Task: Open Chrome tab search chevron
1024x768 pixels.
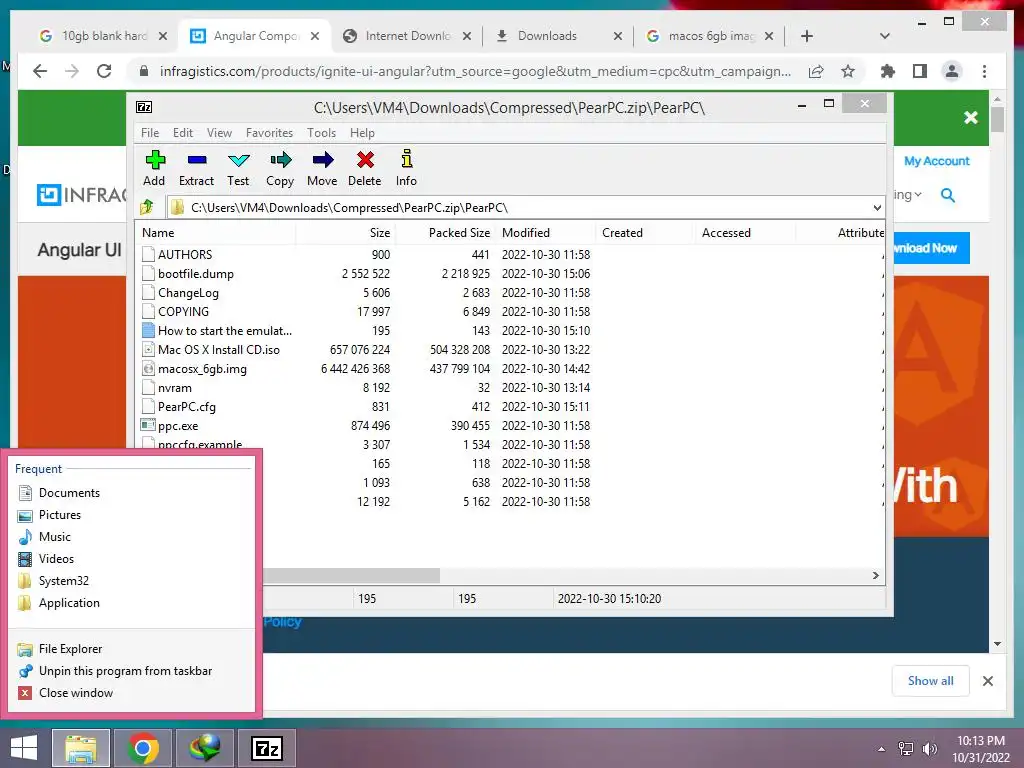Action: (x=885, y=36)
